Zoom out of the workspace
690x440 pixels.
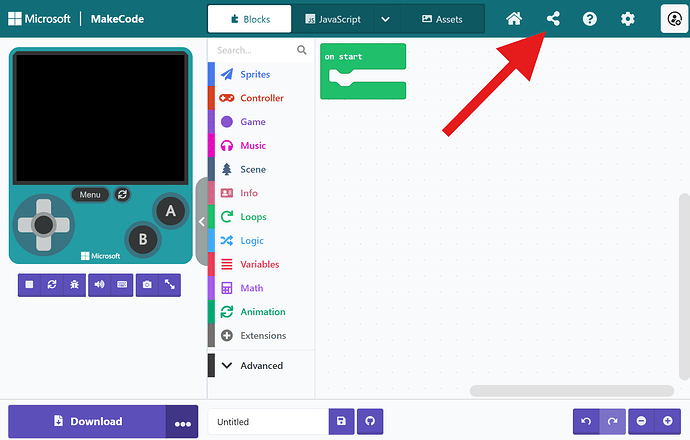click(x=642, y=422)
